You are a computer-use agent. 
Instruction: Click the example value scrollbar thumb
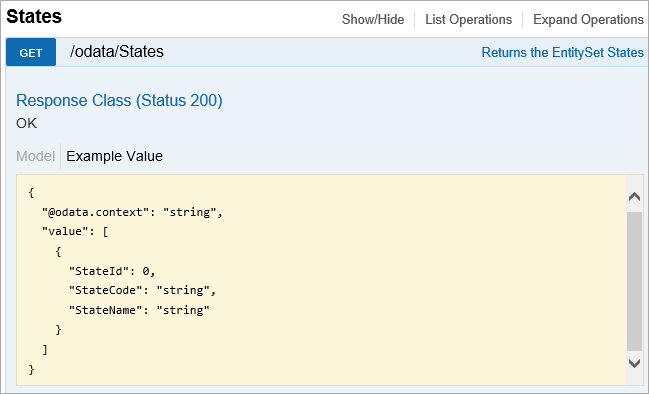click(x=634, y=281)
